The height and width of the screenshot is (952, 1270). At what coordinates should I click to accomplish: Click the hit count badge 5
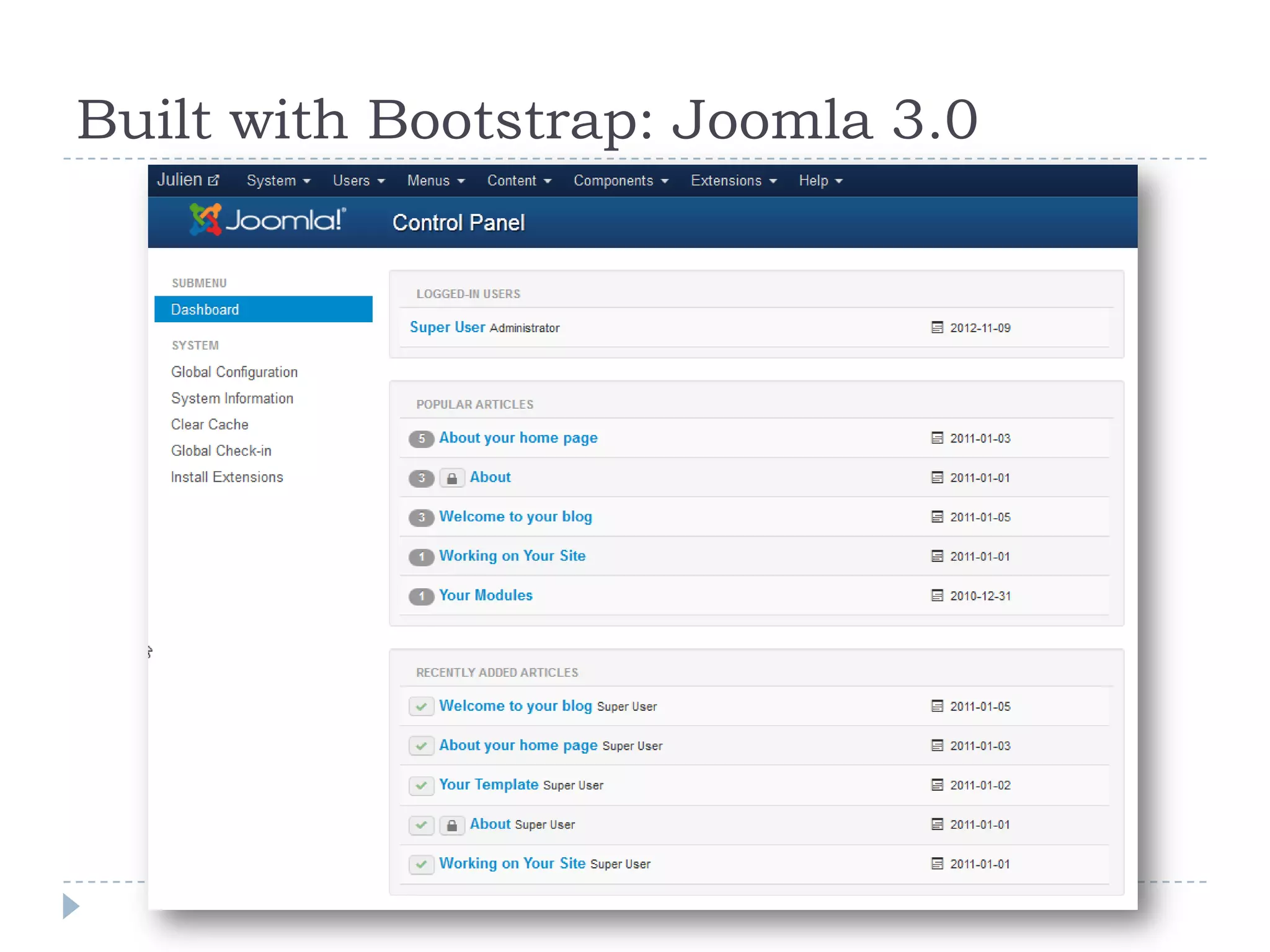(x=422, y=439)
